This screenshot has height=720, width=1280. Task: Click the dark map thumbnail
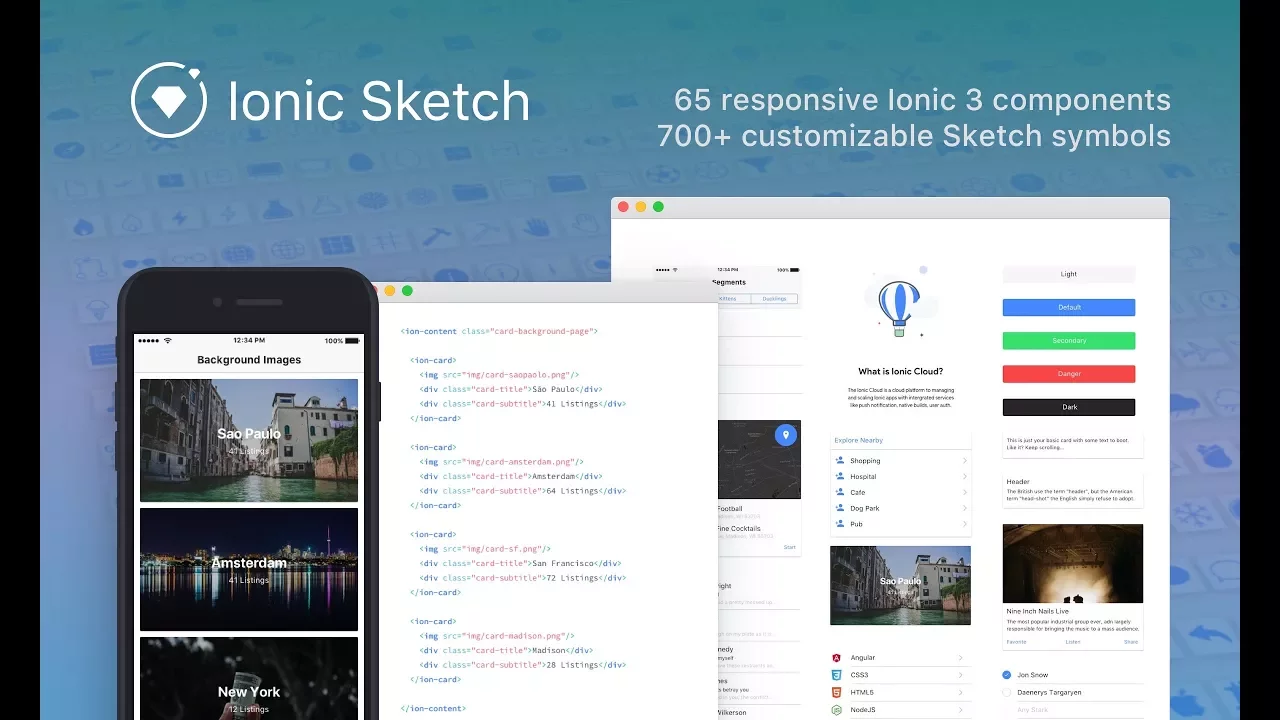click(759, 459)
